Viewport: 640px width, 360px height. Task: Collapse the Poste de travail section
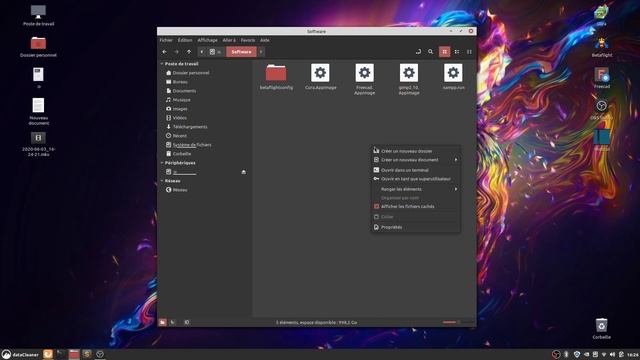coord(162,64)
